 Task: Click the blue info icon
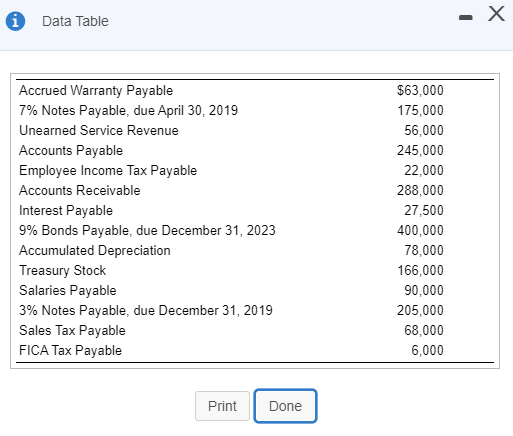[15, 21]
